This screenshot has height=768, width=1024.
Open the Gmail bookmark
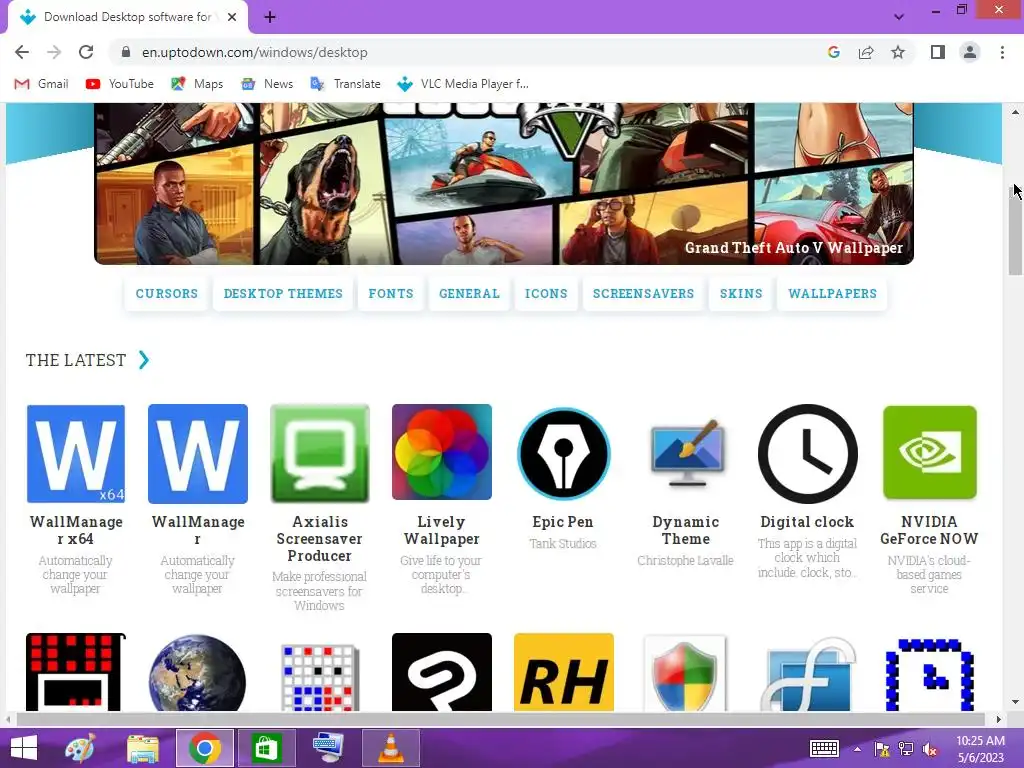pos(41,84)
